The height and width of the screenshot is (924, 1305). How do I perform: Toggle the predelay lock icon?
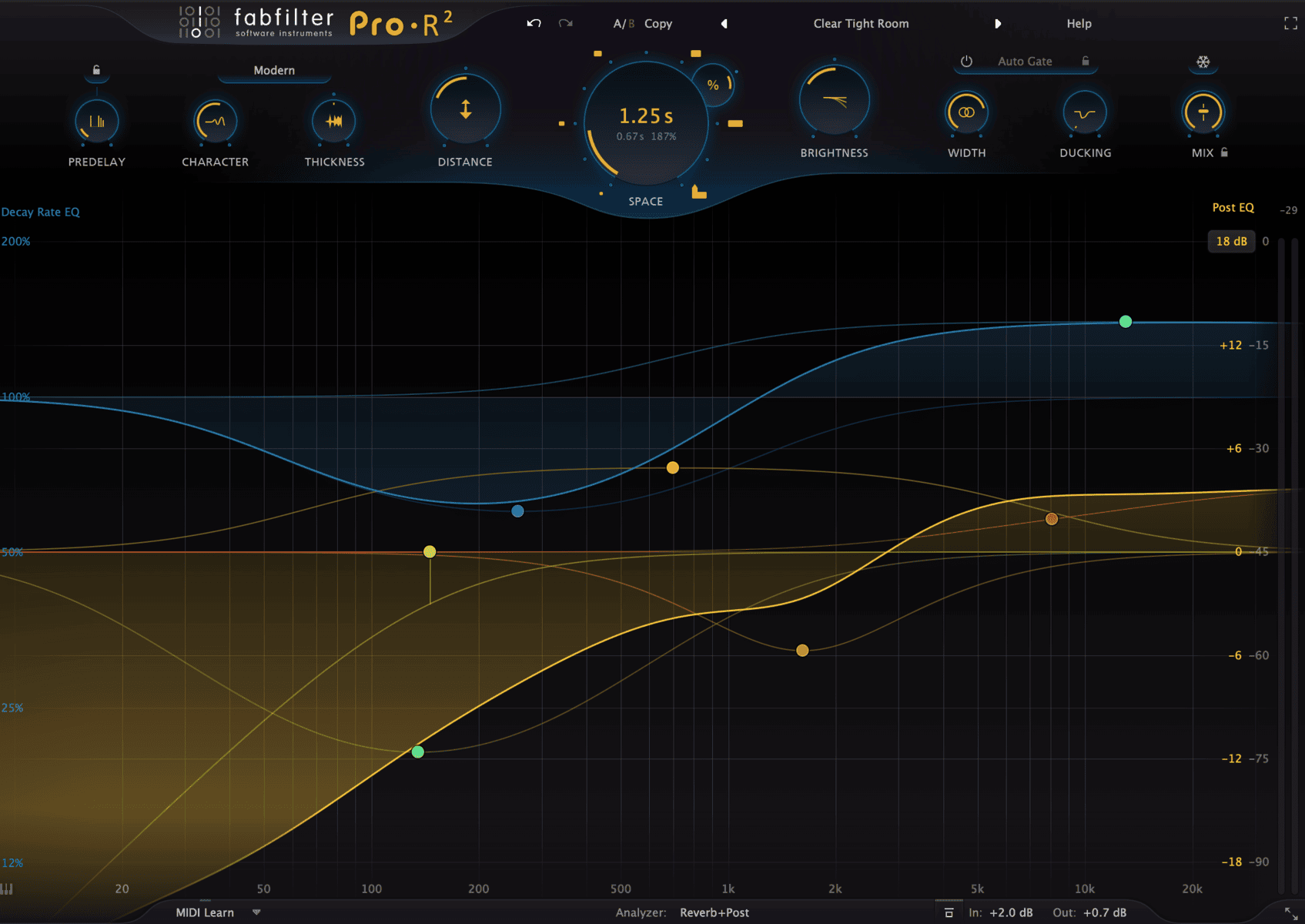click(96, 70)
